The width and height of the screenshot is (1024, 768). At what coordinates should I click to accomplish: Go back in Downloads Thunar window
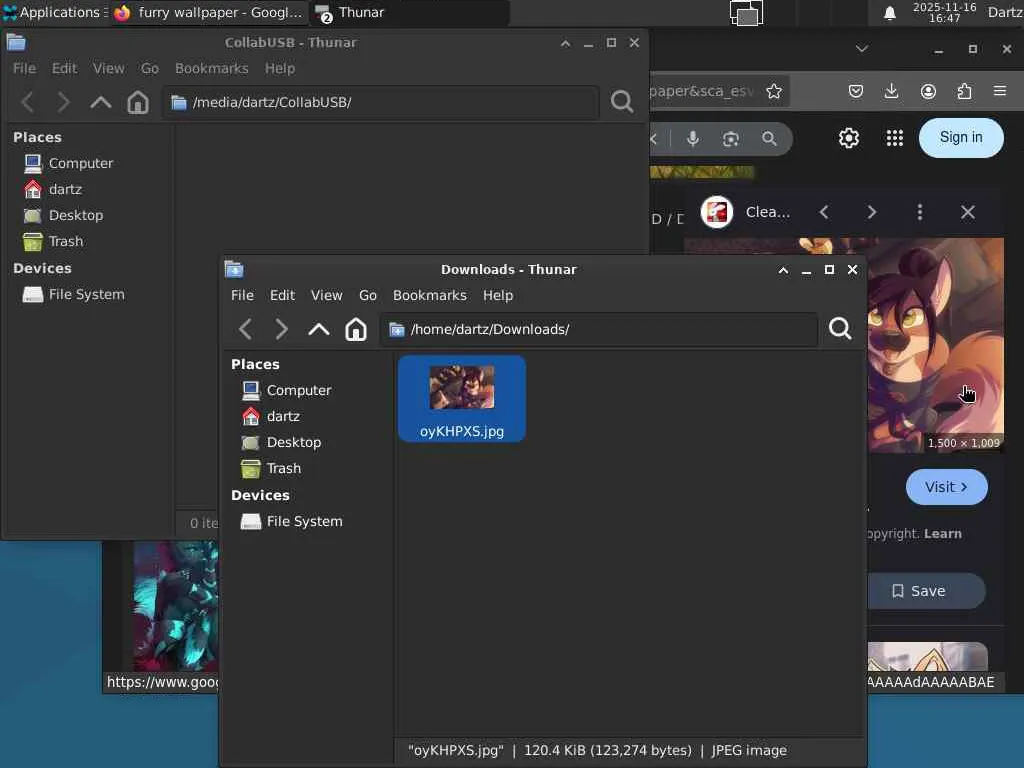pos(246,329)
